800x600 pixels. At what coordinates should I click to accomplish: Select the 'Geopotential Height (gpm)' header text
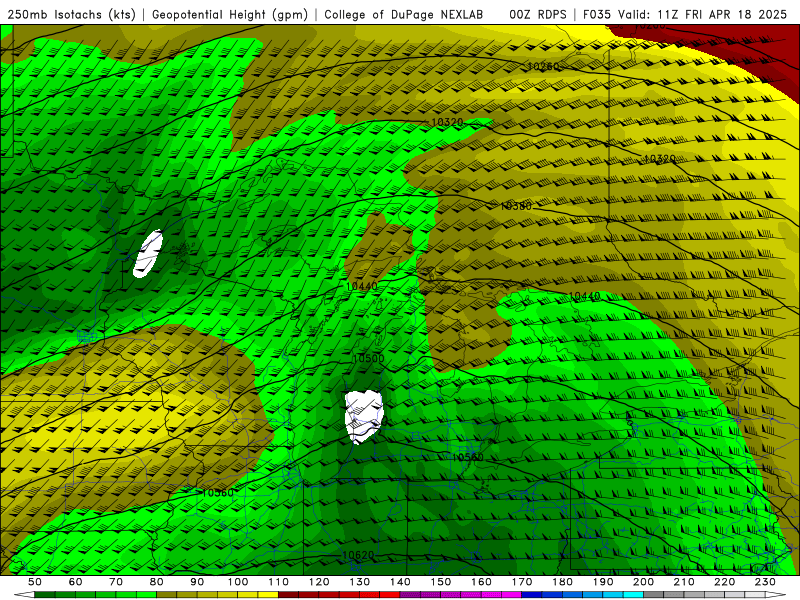[230, 15]
